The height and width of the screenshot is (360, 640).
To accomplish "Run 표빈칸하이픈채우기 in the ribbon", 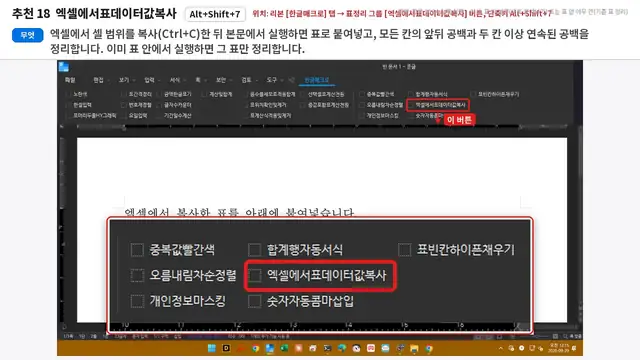I will pos(495,94).
